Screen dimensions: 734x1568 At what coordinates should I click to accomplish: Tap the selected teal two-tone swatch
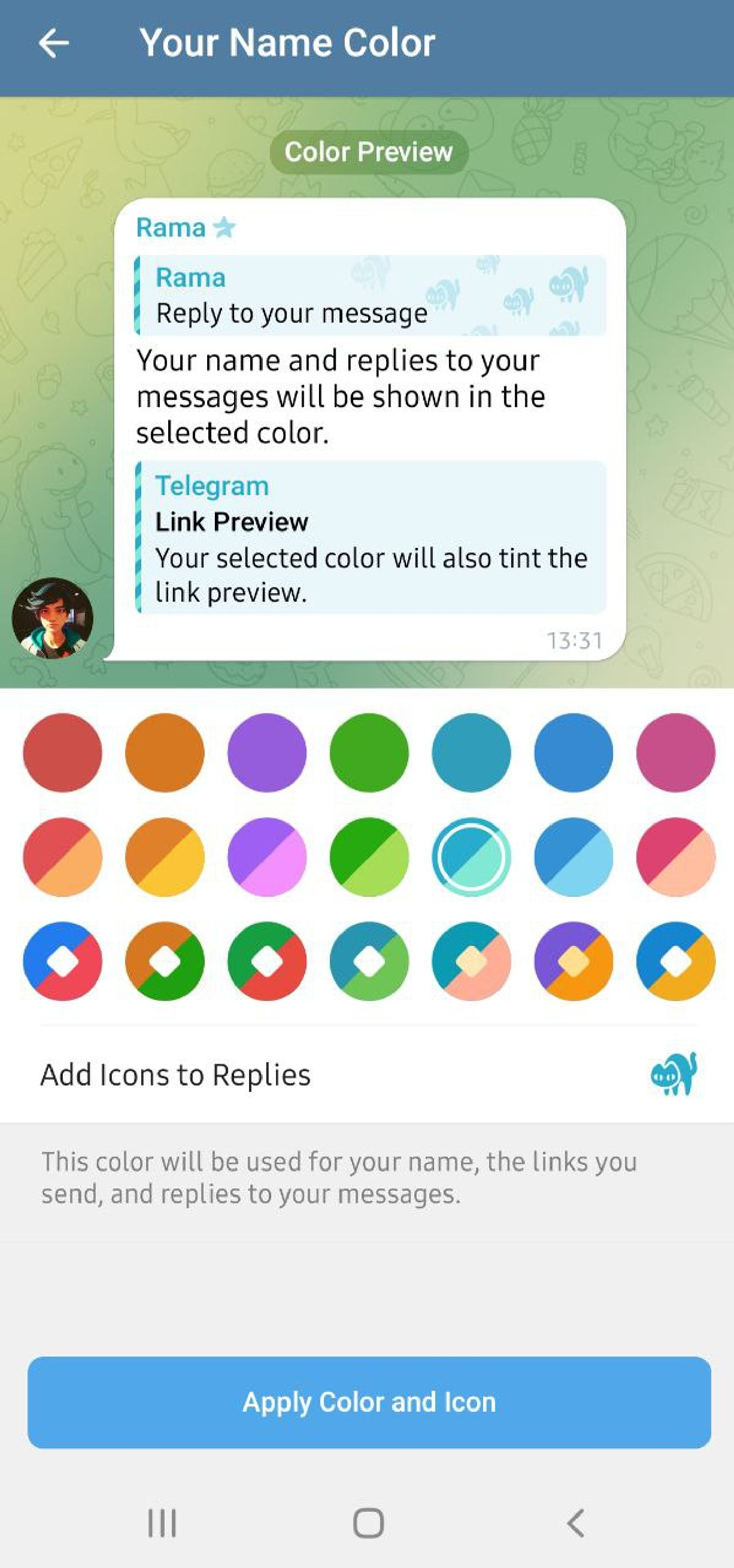471,857
